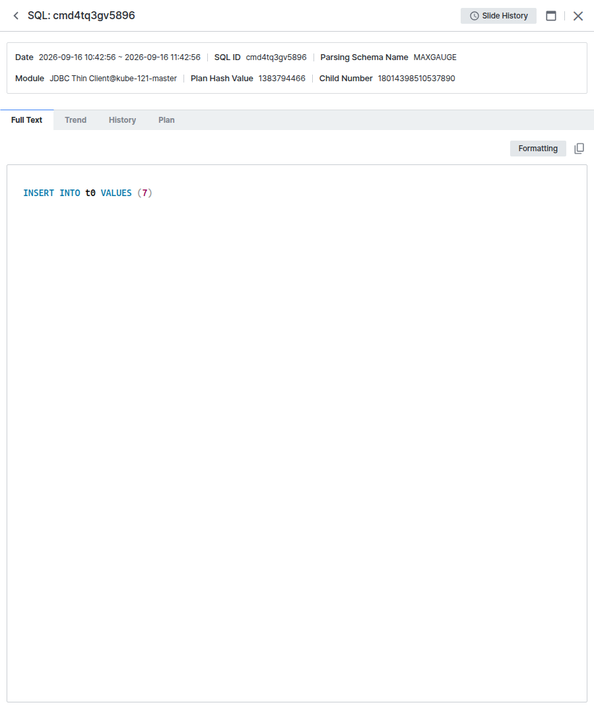Screen dimensions: 594x713
Task: Select Parsing Schema Name MAXGAUGE
Action: tap(435, 57)
